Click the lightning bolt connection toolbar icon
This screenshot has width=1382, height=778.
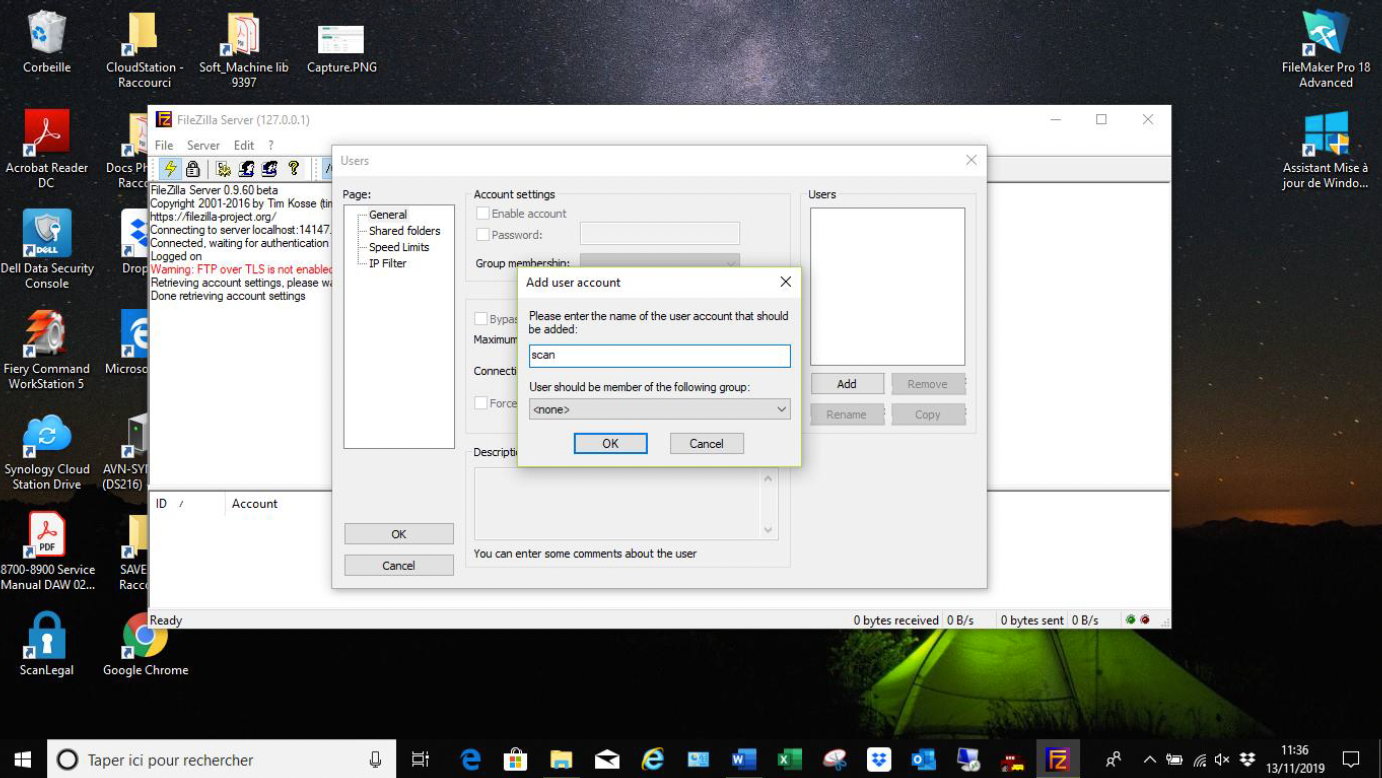170,169
